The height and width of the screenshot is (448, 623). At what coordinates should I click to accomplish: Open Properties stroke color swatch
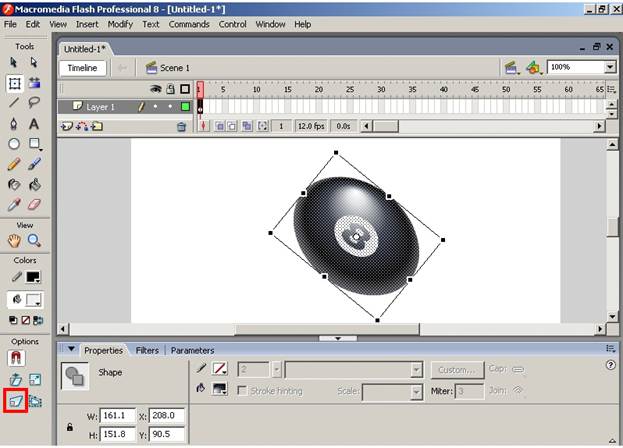220,369
